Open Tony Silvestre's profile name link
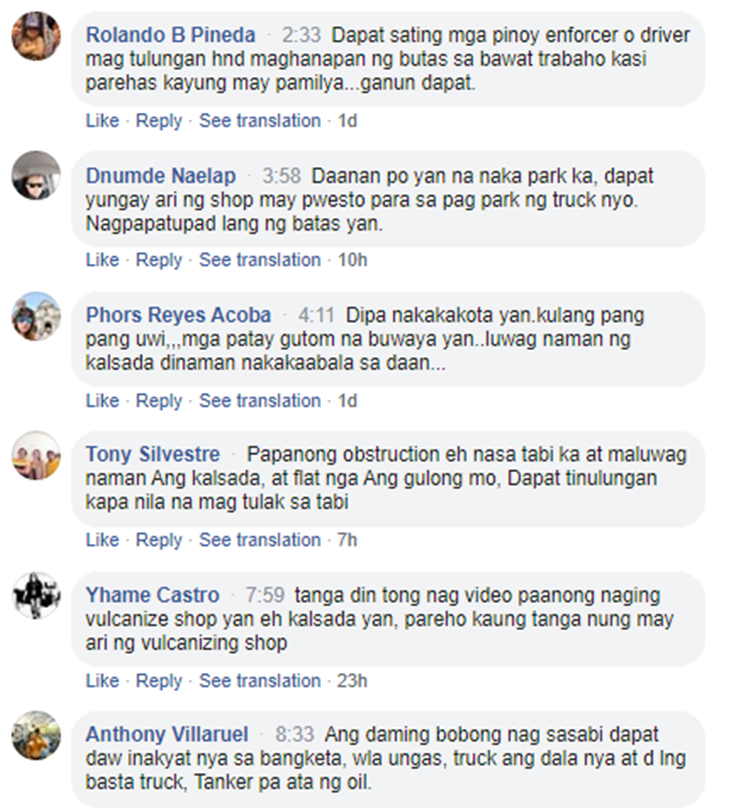Screen dimensions: 750x808 153,454
